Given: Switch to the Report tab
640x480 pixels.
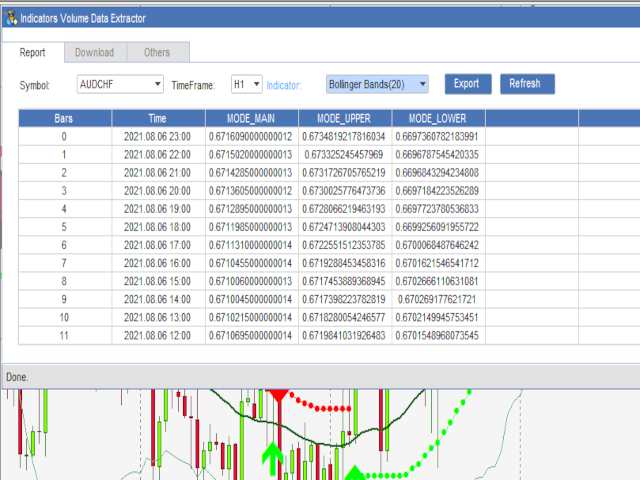Looking at the screenshot, I should (x=33, y=53).
